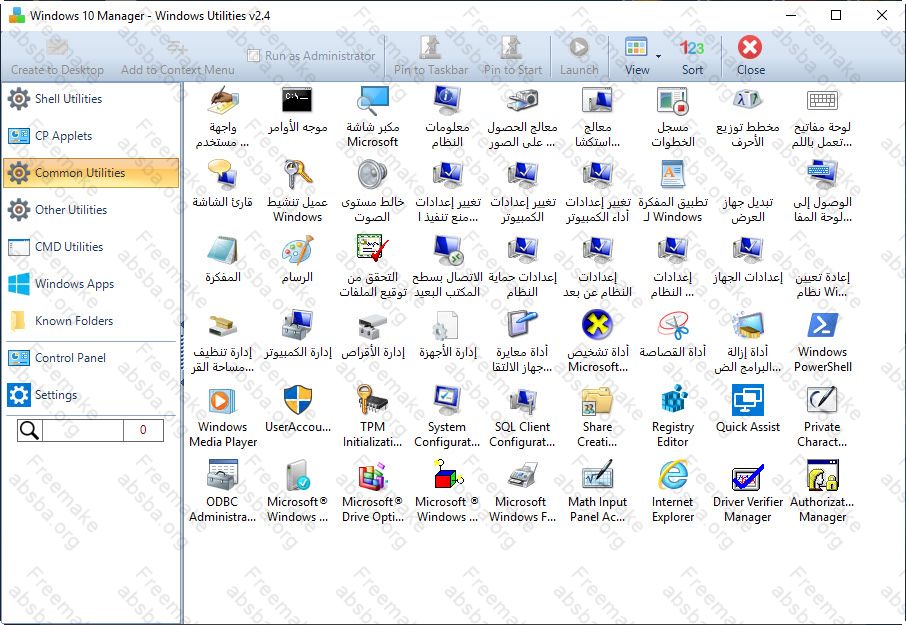906x625 pixels.
Task: Select UserAccount shield icon
Action: 298,400
